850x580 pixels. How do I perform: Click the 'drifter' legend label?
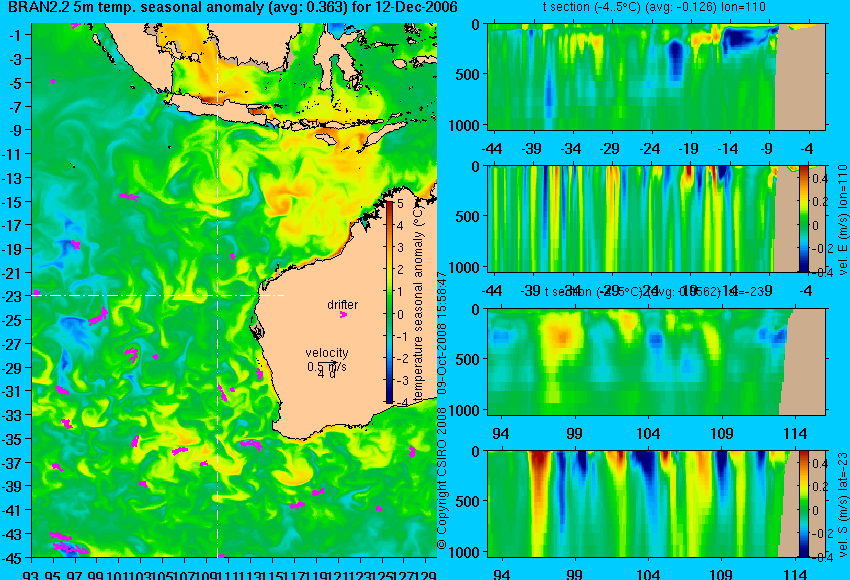point(343,305)
